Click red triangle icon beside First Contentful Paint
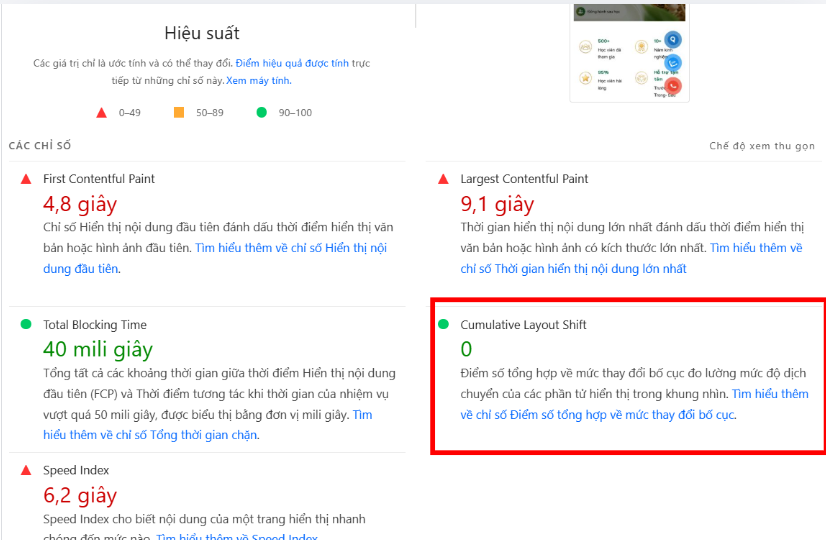Screen dimensions: 826x540 [x=26, y=179]
